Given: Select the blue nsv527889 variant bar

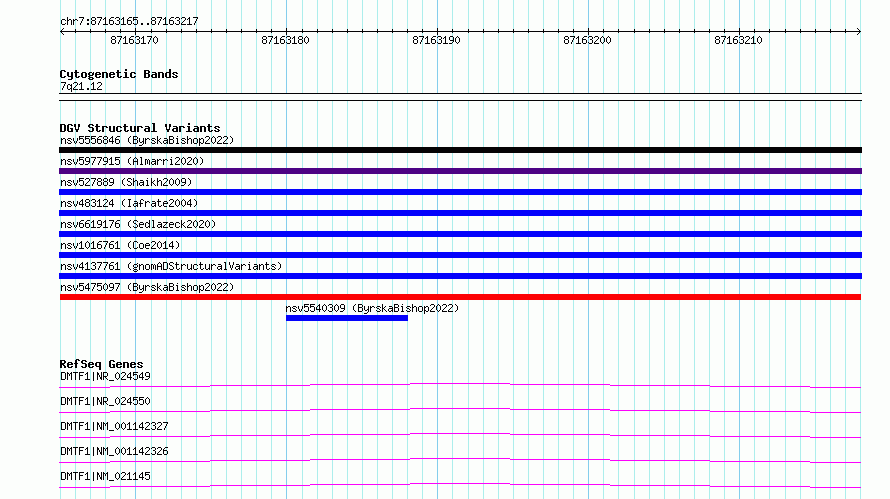Looking at the screenshot, I should coord(460,192).
